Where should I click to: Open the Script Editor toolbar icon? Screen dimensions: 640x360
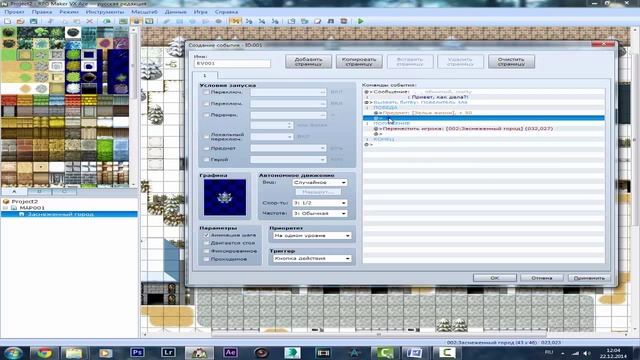point(318,21)
